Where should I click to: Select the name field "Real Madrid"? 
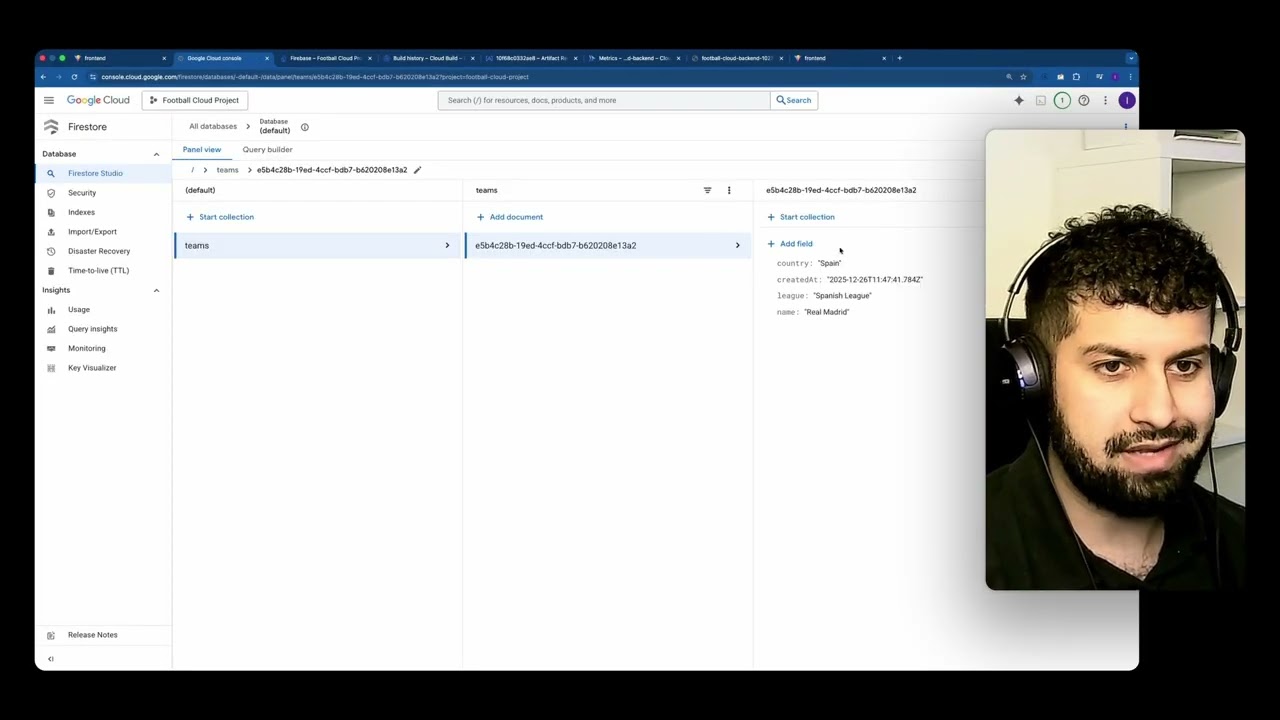tap(827, 312)
